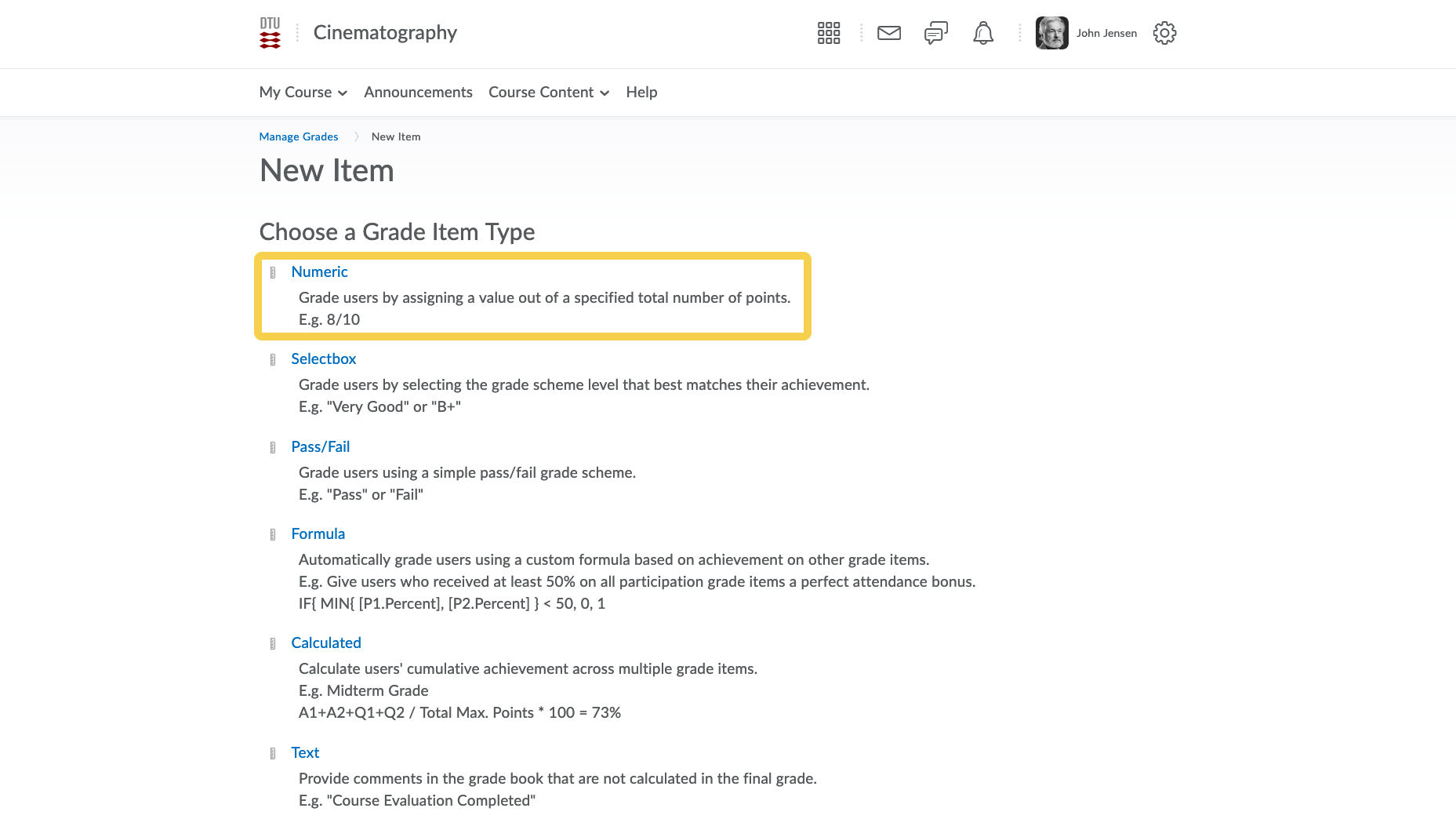Go to the Announcements page
The height and width of the screenshot is (819, 1456).
click(418, 93)
